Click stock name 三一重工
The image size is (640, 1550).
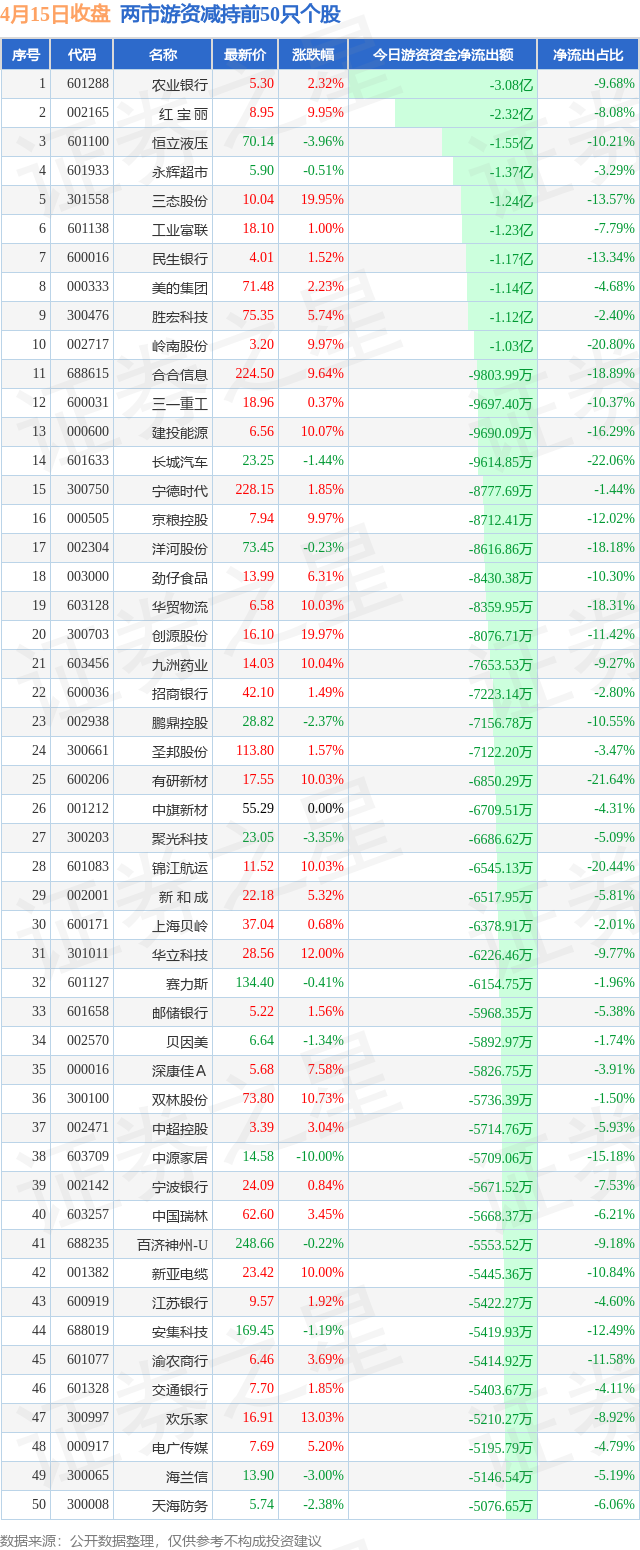[x=180, y=403]
